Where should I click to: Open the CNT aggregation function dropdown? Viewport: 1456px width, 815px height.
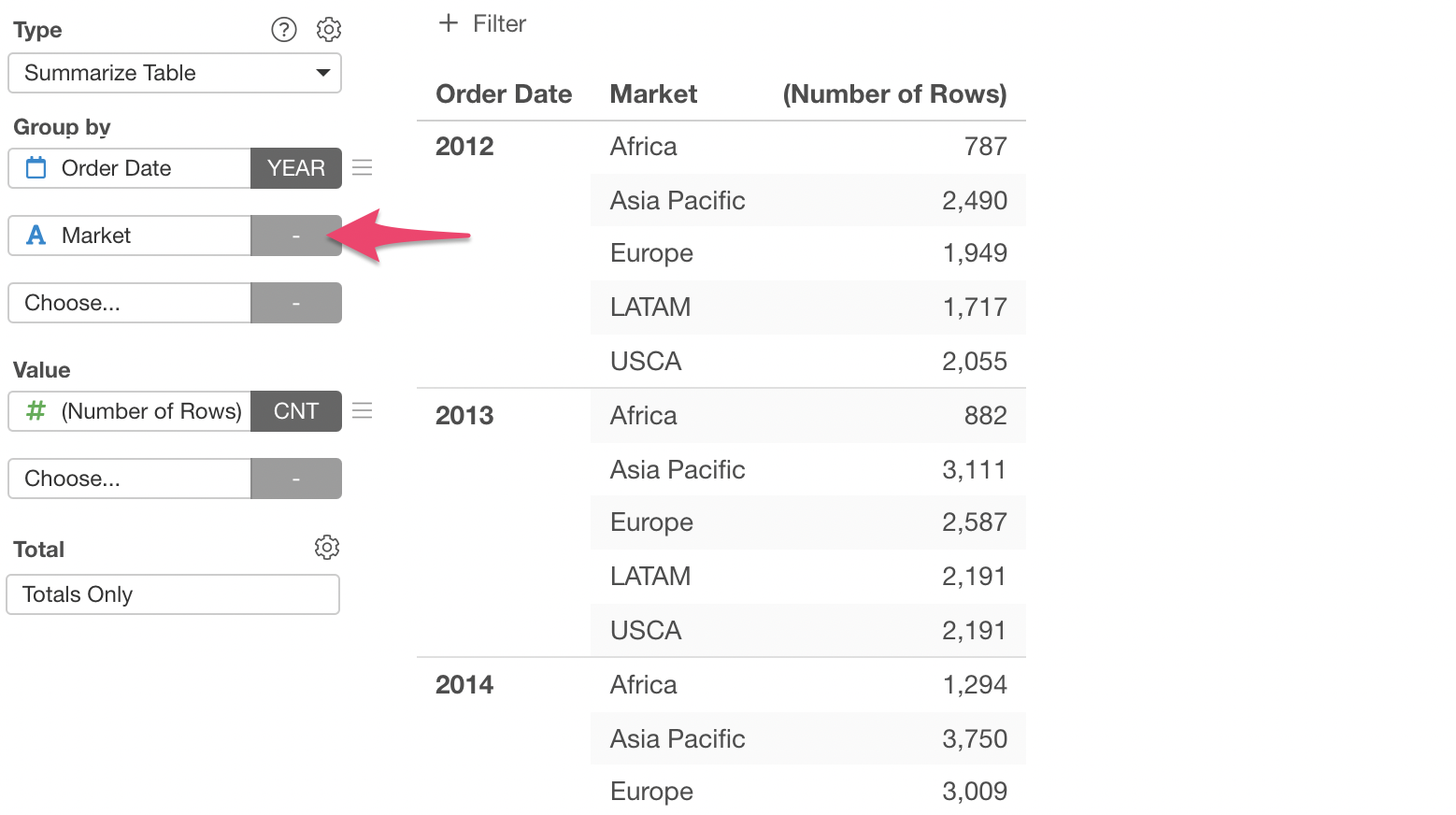tap(295, 411)
